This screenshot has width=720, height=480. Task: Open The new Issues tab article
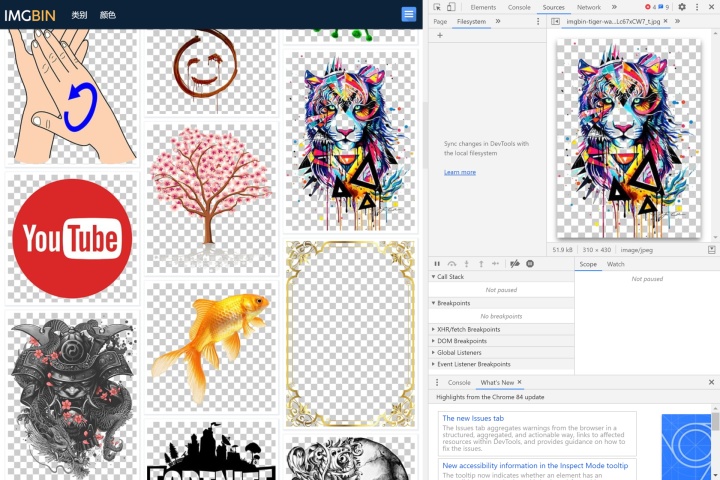[473, 418]
